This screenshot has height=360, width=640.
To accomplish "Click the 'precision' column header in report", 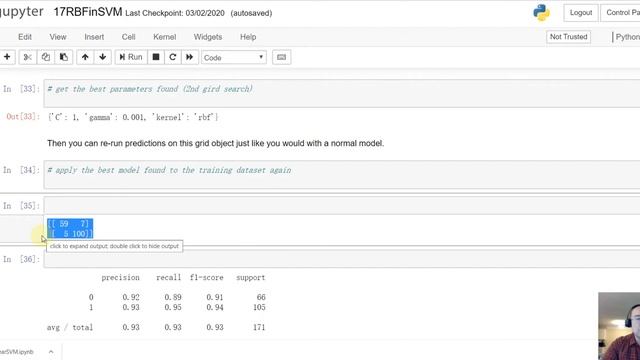I will coord(120,278).
